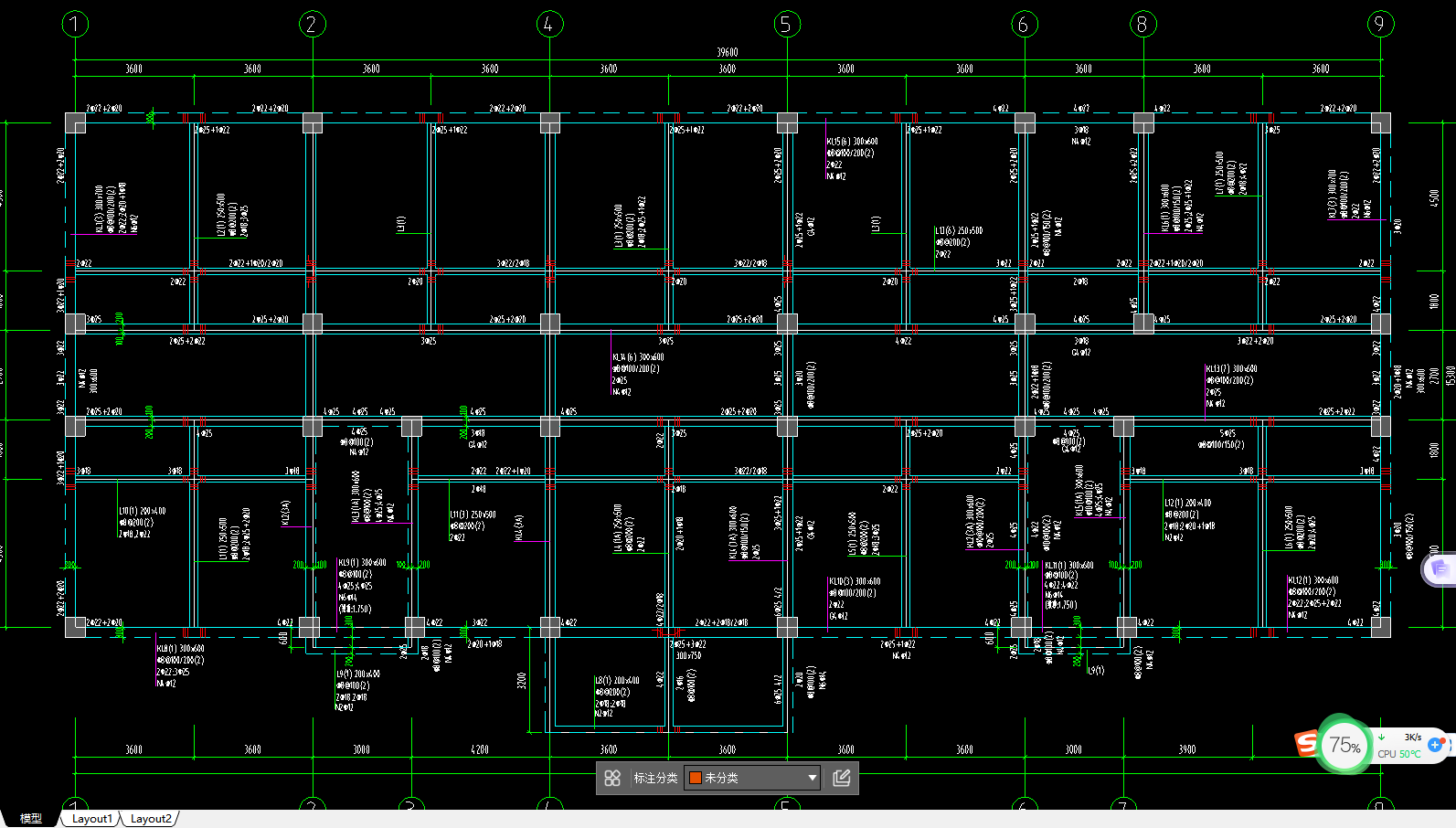Screen dimensions: 1456x828
Task: Select the beam label KL14(6) 300x600
Action: coord(638,357)
